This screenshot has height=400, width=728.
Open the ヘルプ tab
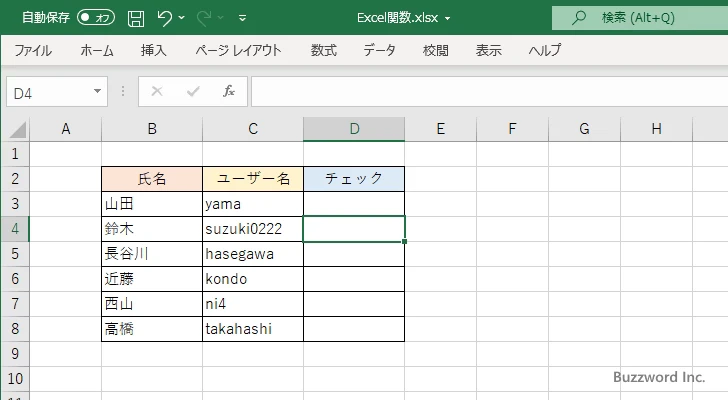point(545,50)
